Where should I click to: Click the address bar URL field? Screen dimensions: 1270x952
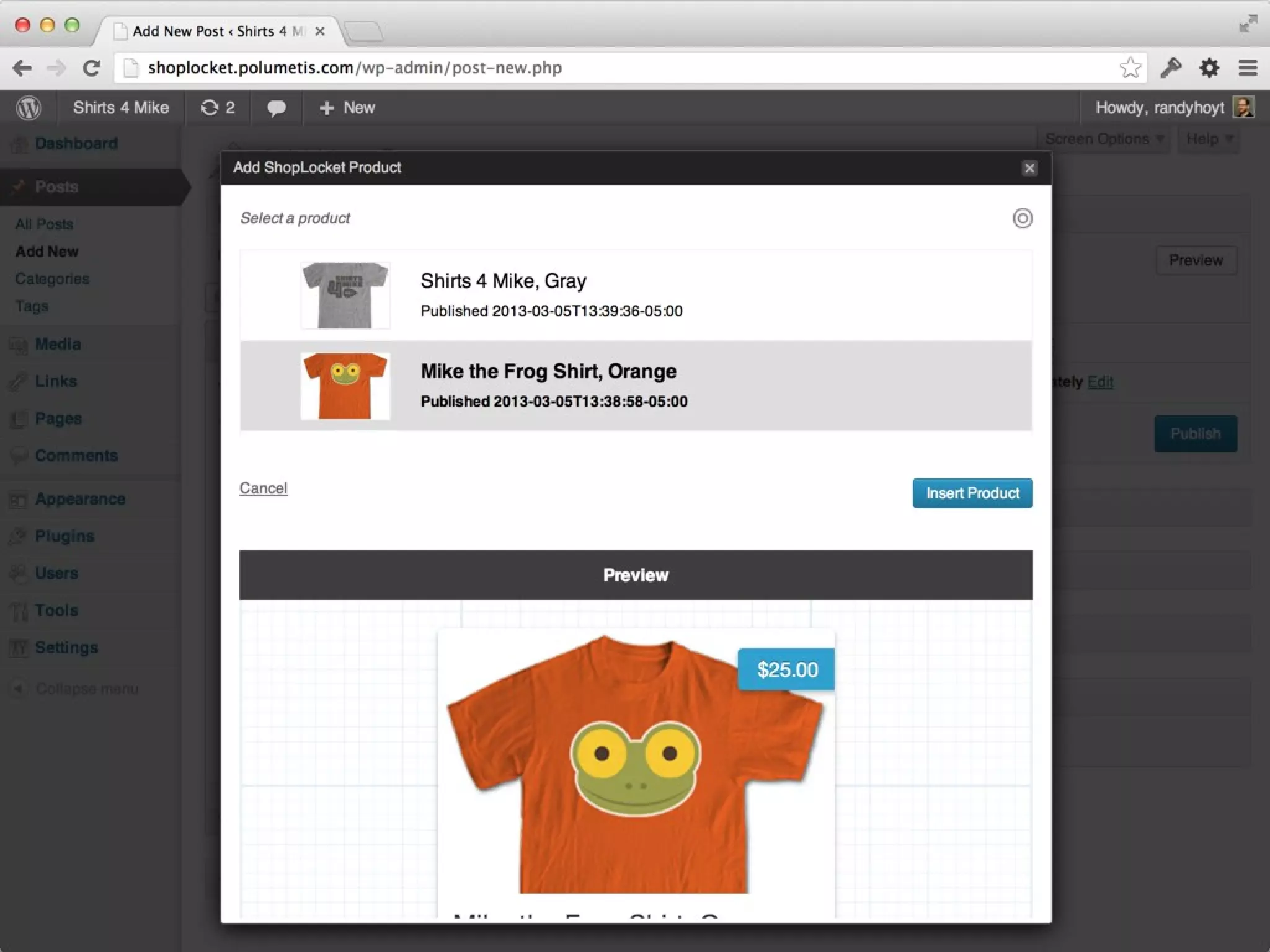coord(620,68)
